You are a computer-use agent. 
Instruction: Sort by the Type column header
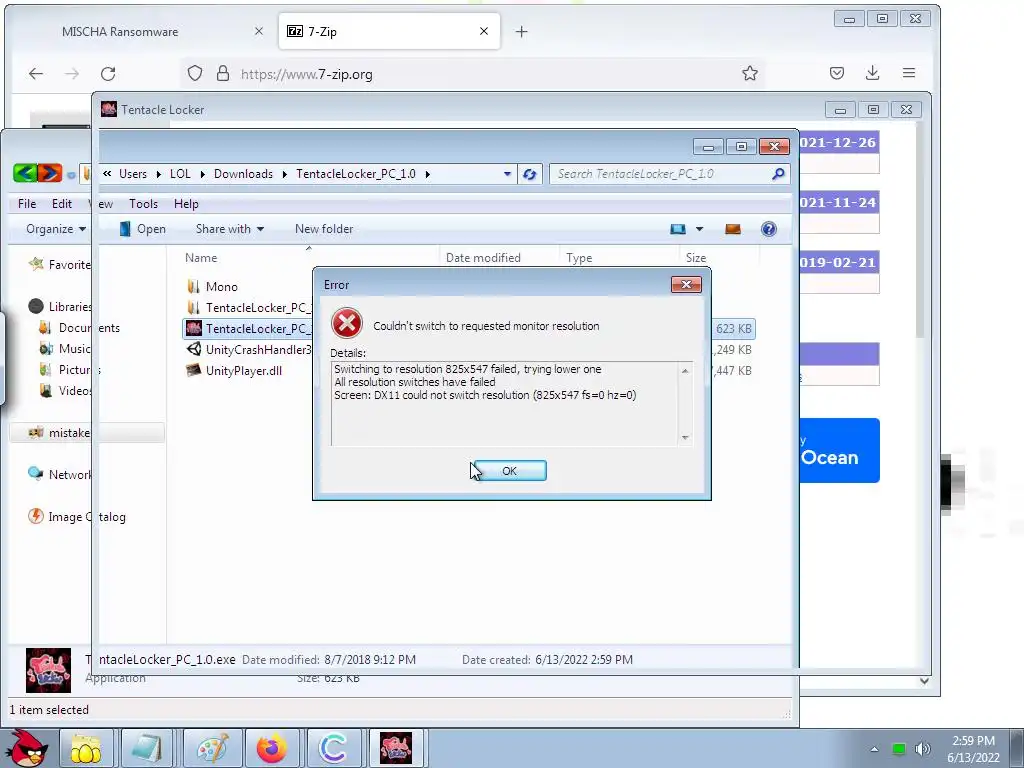click(579, 257)
